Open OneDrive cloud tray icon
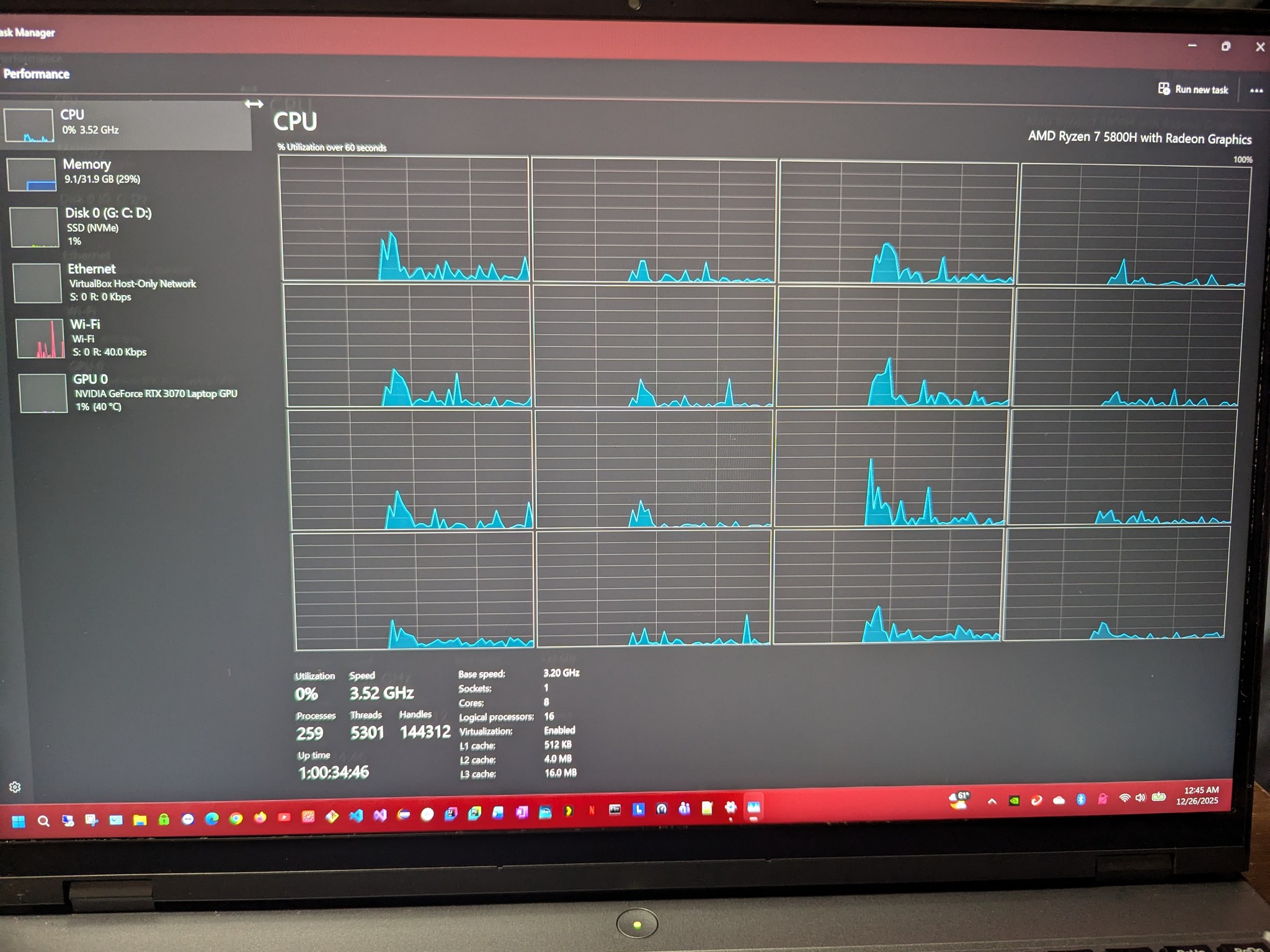 pyautogui.click(x=1059, y=800)
